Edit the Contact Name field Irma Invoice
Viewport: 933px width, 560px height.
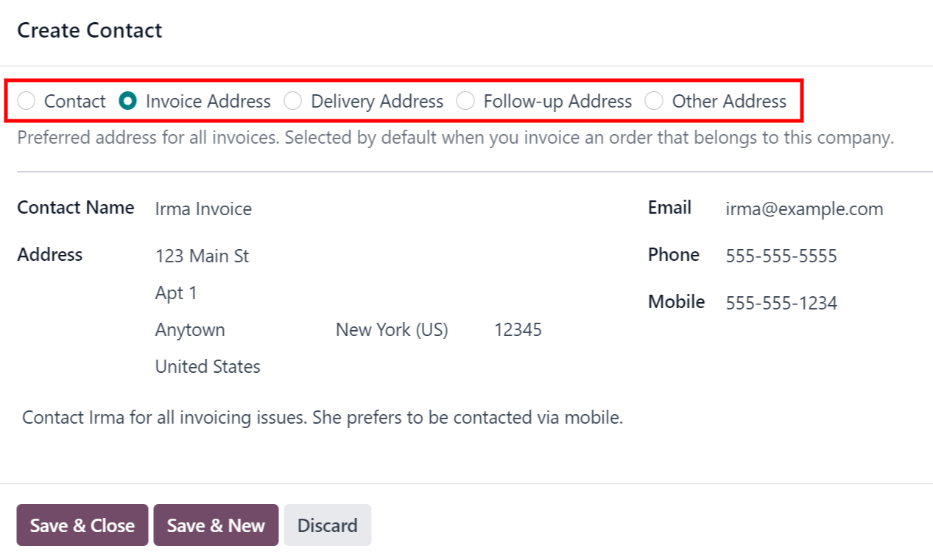pyautogui.click(x=203, y=209)
